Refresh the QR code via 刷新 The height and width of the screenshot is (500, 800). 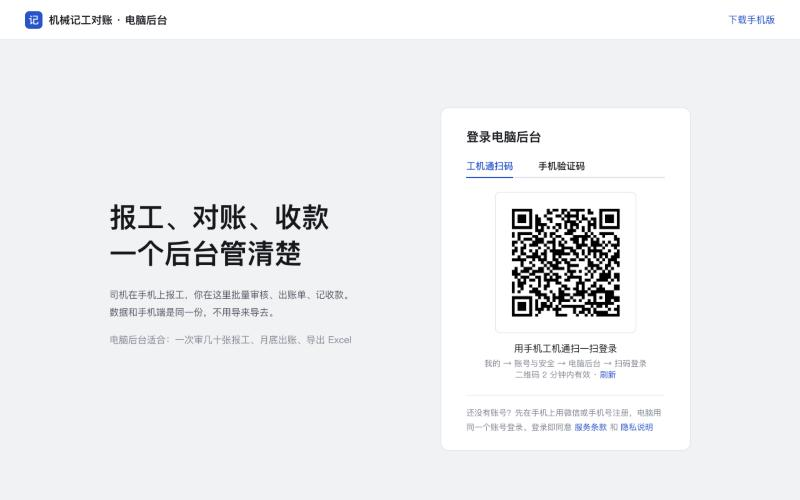point(608,374)
